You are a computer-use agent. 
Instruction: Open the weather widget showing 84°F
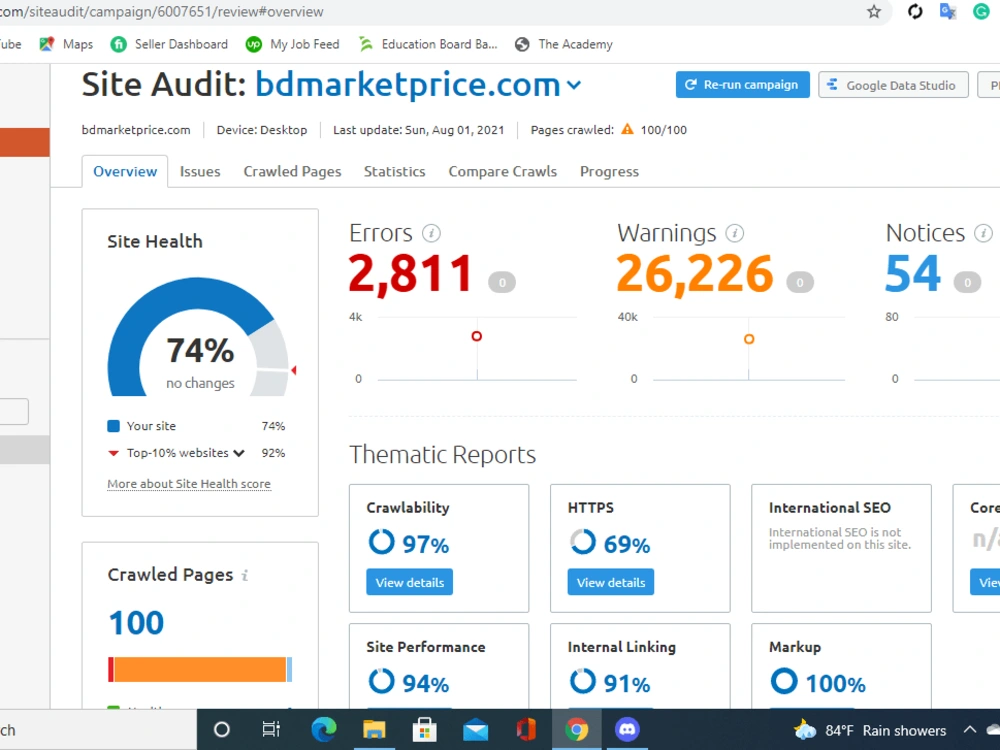tap(870, 730)
